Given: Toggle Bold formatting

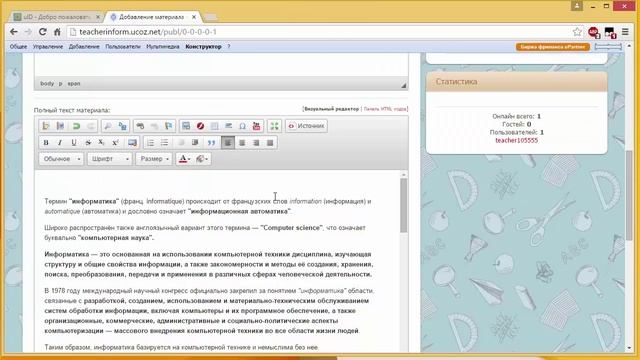Looking at the screenshot, I should click(46, 142).
